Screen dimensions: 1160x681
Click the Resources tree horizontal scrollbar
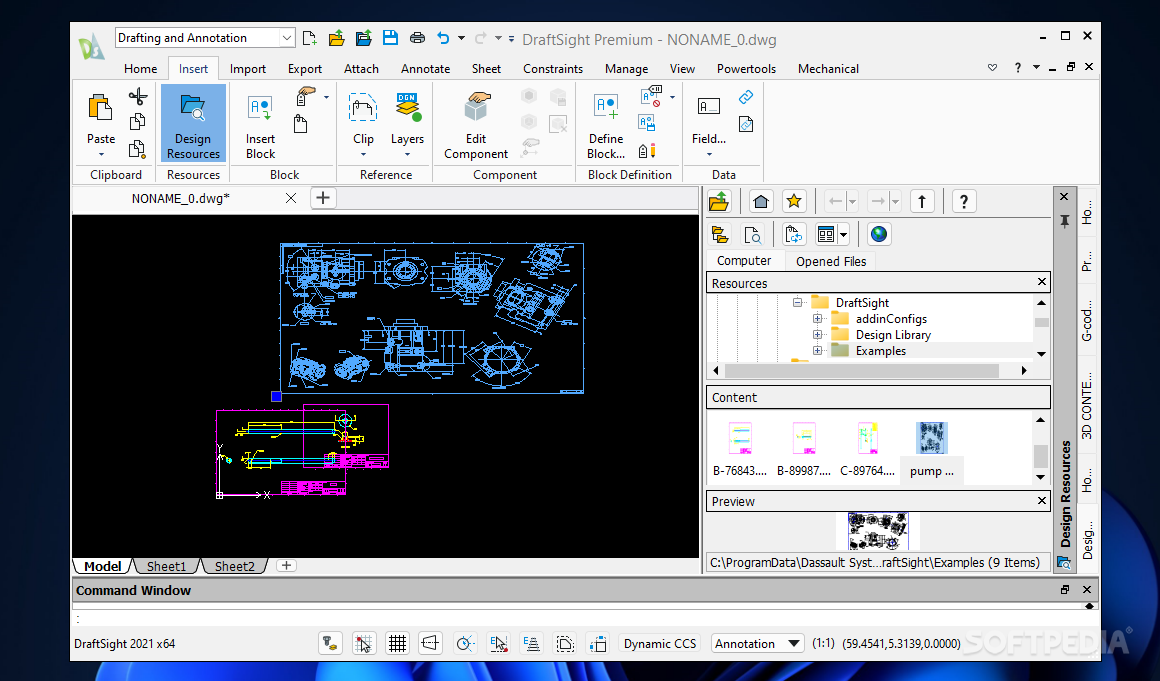pos(862,370)
